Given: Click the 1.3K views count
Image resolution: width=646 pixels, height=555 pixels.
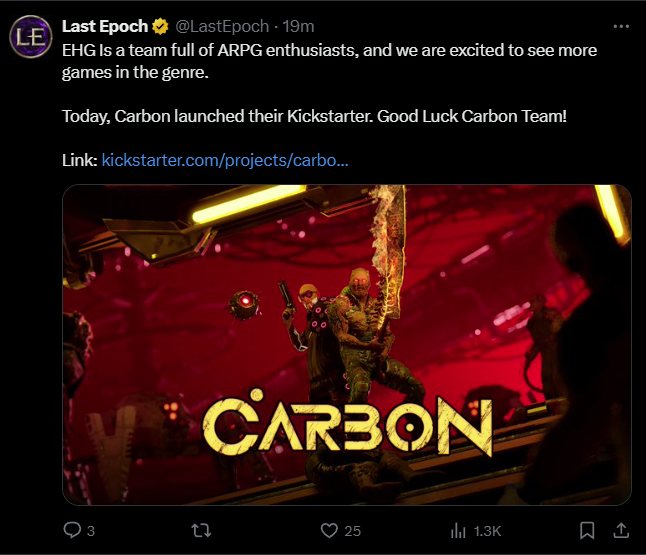Looking at the screenshot, I should (x=487, y=531).
